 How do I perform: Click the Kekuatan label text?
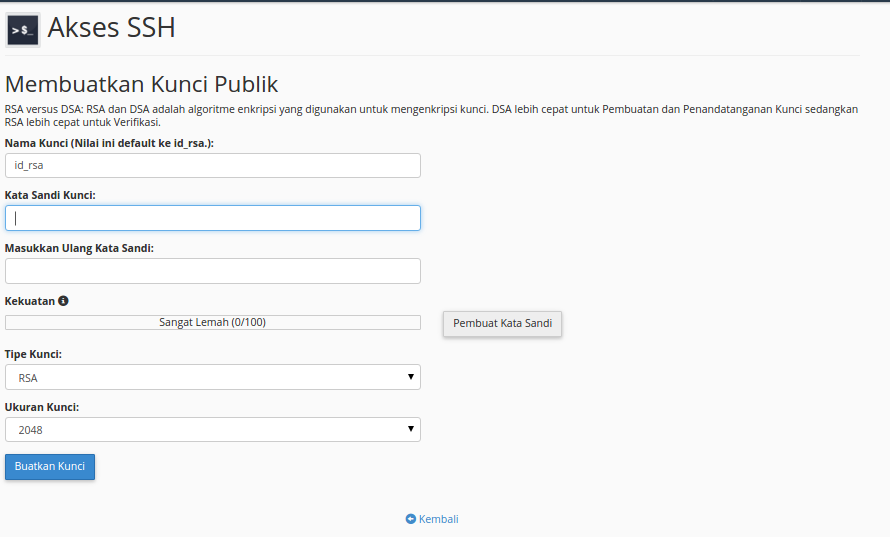coord(29,301)
